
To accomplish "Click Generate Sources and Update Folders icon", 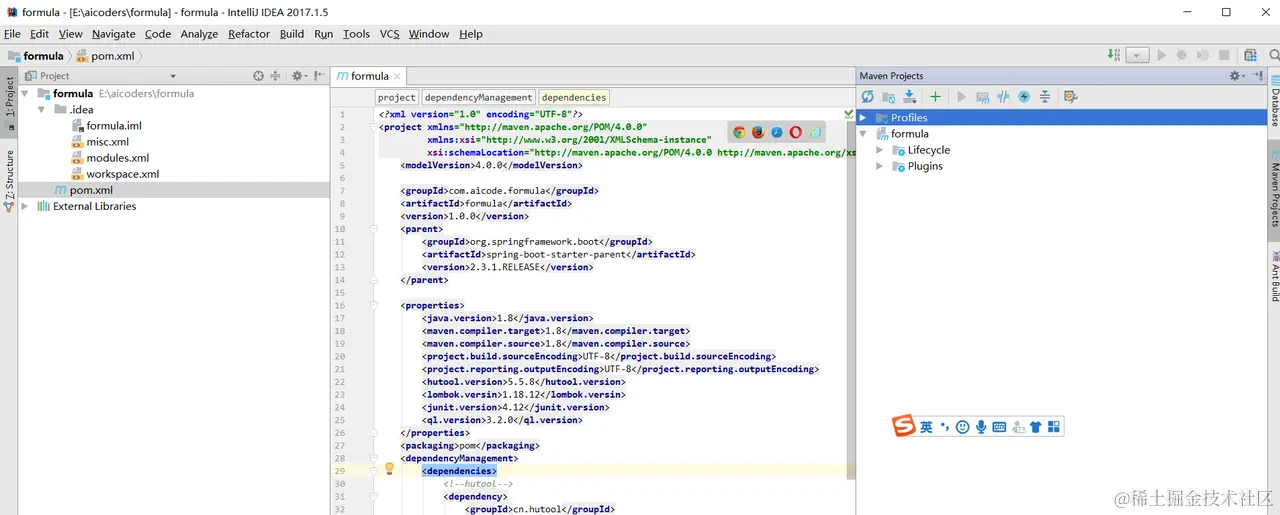I will point(888,97).
